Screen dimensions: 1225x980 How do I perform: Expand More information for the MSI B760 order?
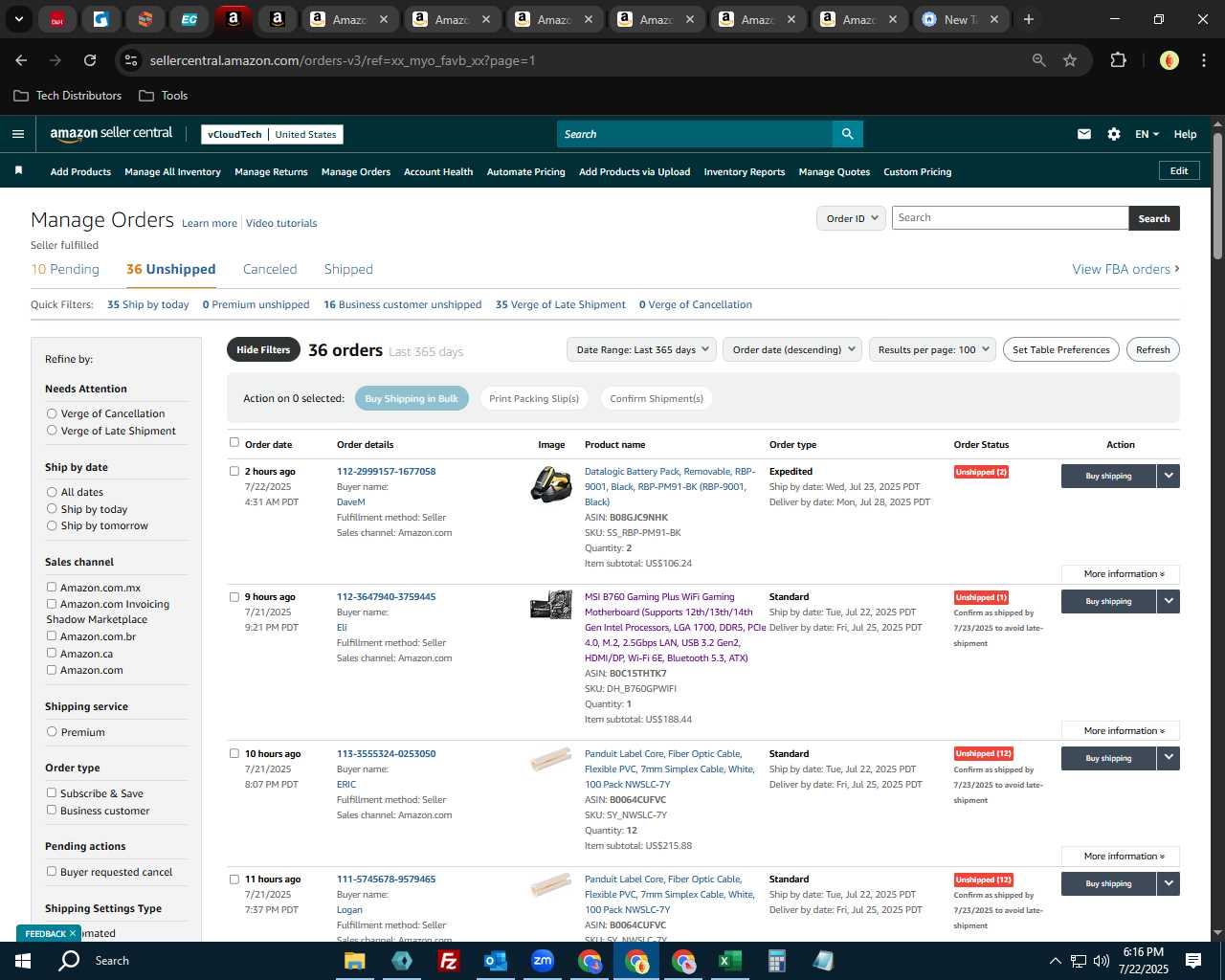pyautogui.click(x=1121, y=731)
